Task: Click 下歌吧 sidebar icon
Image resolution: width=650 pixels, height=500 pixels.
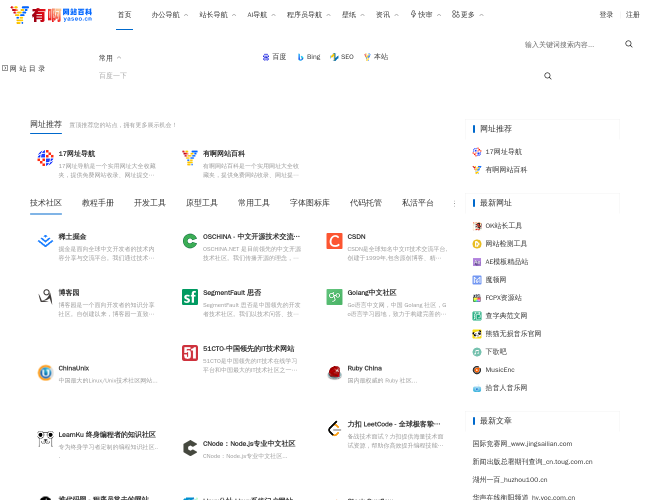Action: (x=477, y=352)
